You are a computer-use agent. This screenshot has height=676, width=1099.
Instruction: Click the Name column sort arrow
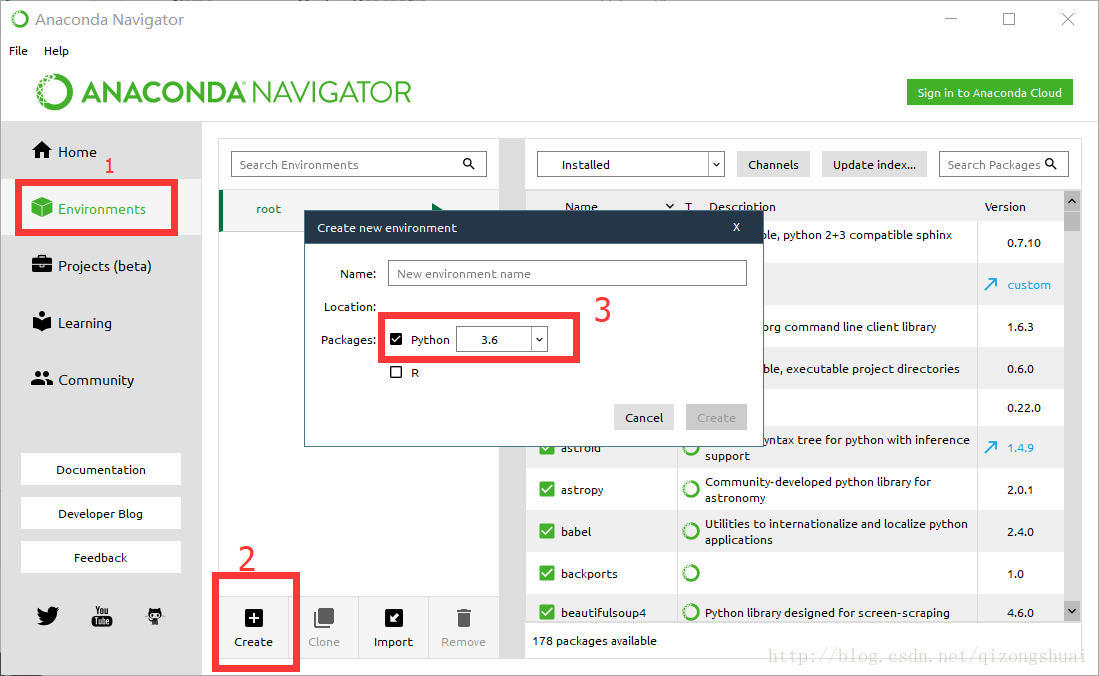coord(670,206)
